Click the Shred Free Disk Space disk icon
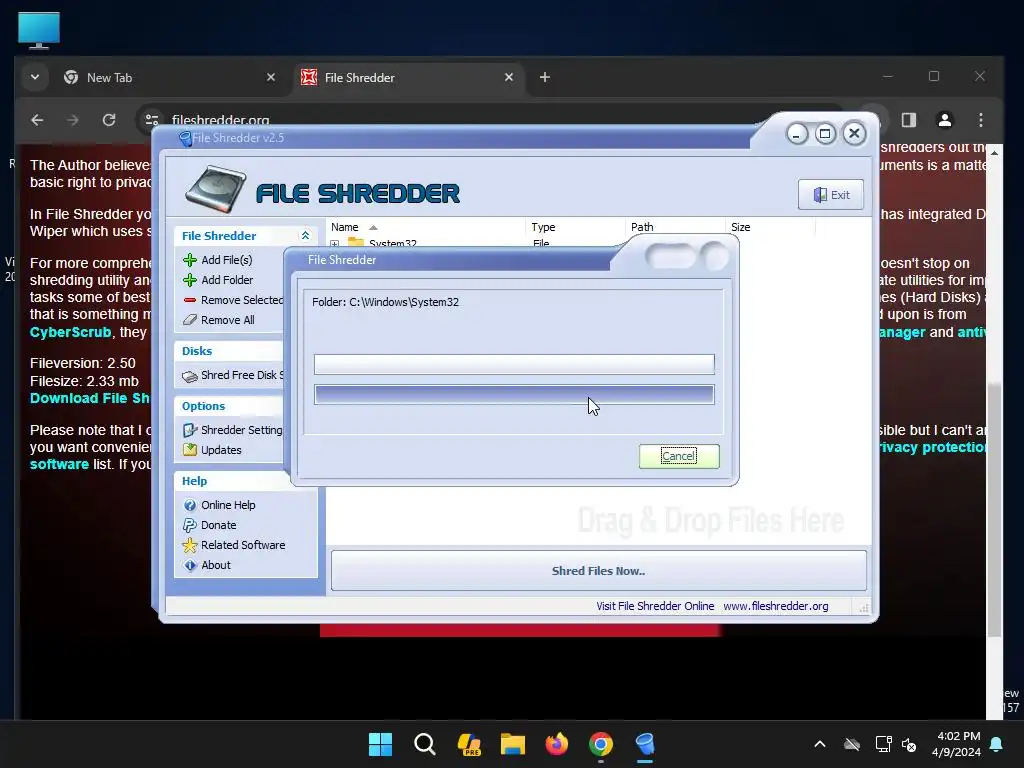Image resolution: width=1024 pixels, height=768 pixels. click(x=189, y=376)
